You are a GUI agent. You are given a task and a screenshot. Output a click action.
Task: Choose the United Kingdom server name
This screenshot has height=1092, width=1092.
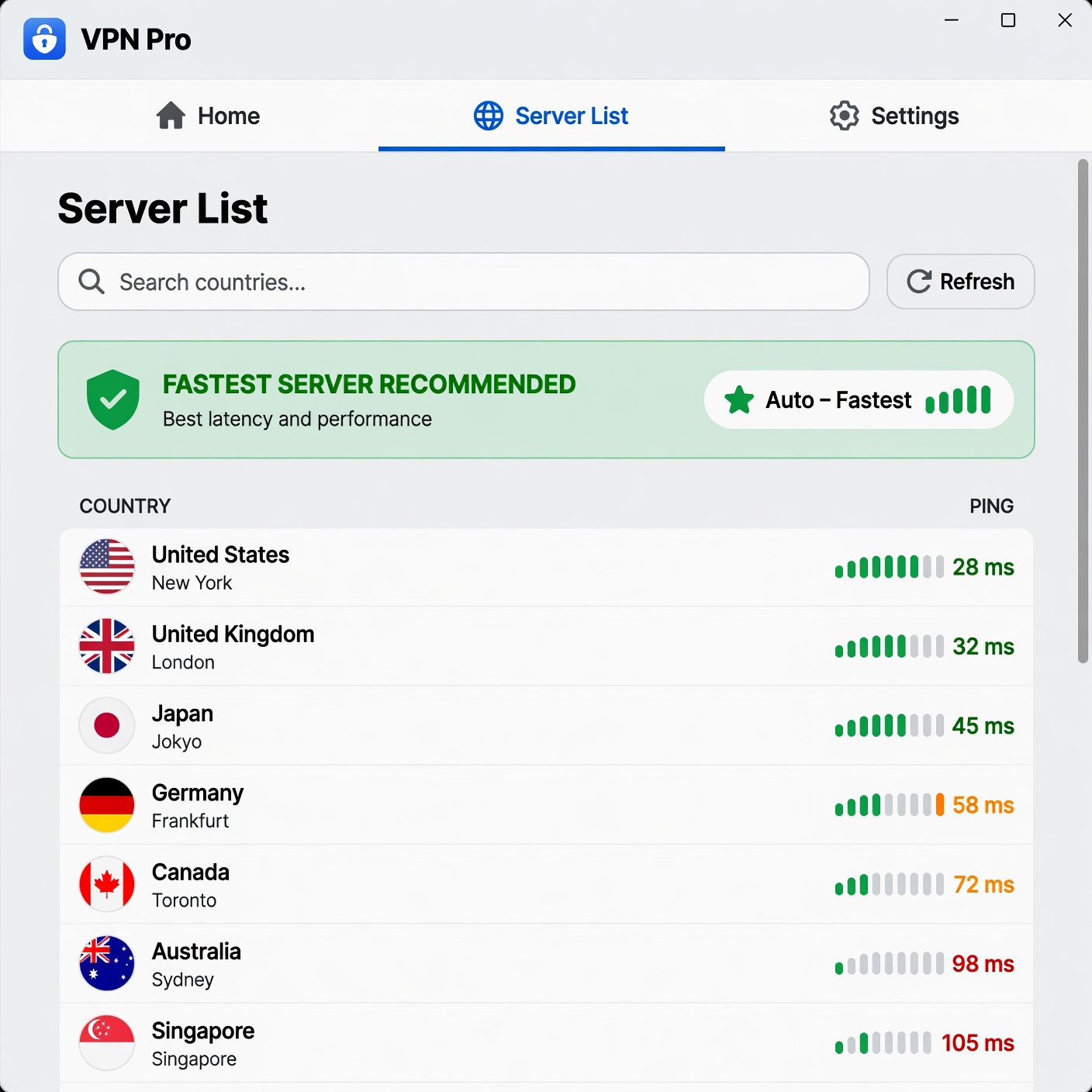tap(233, 634)
